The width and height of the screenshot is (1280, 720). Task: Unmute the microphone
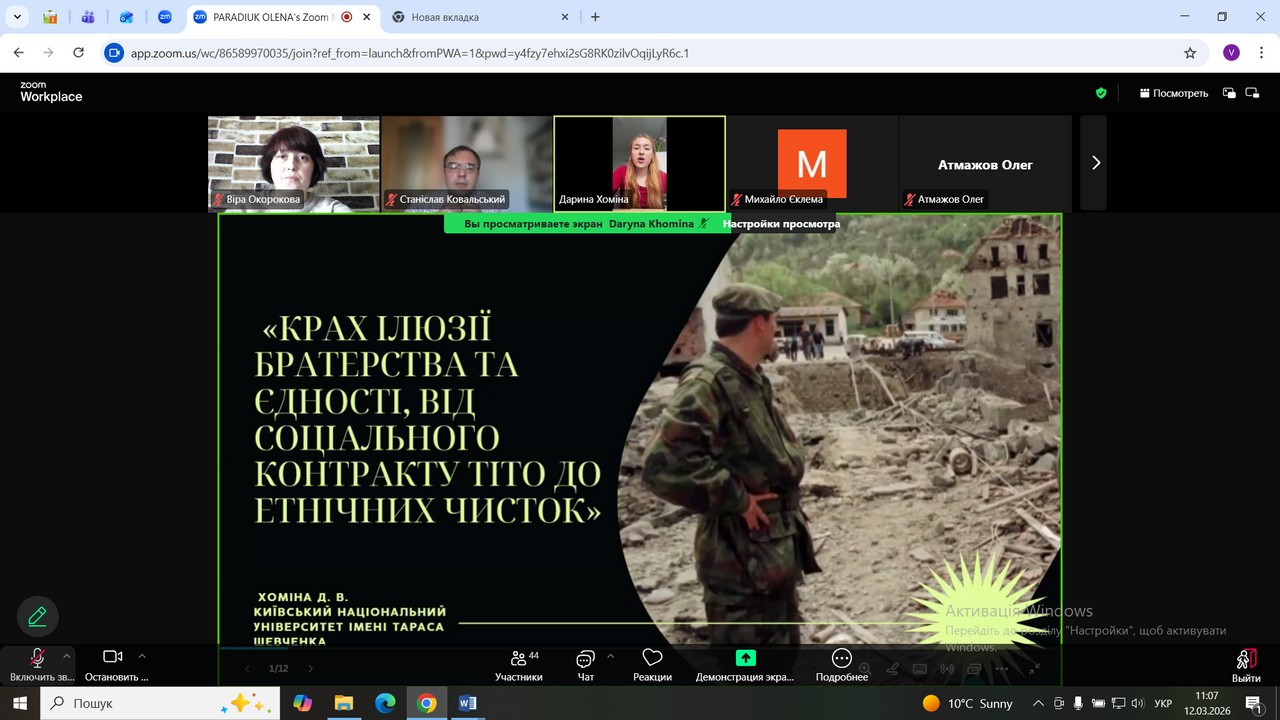point(37,657)
